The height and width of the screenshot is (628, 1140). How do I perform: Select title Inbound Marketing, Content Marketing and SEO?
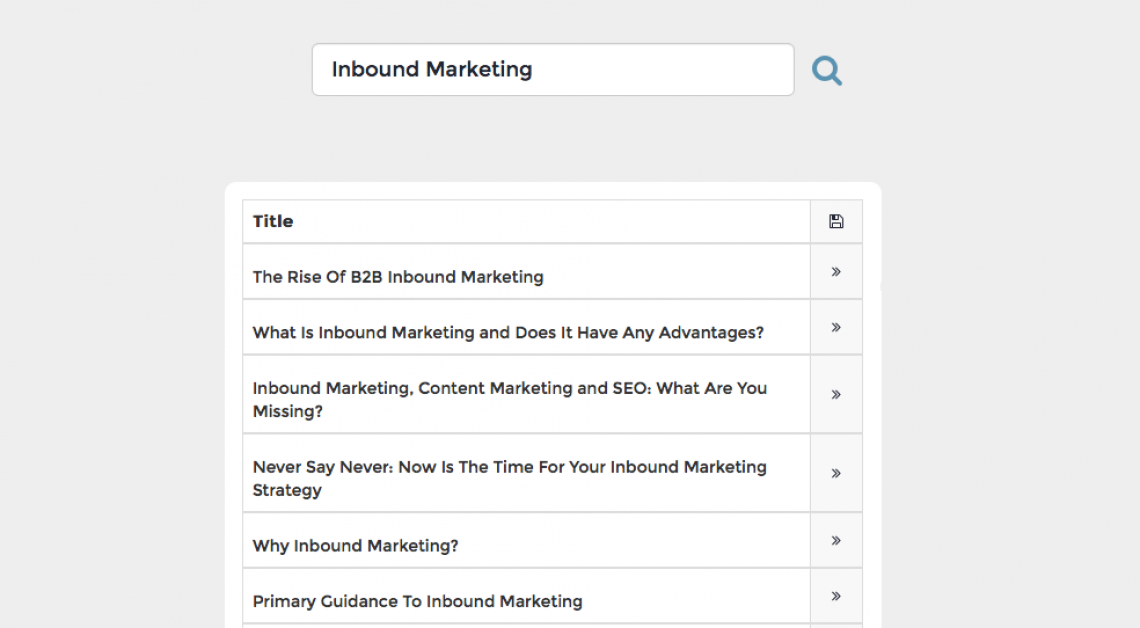(510, 400)
